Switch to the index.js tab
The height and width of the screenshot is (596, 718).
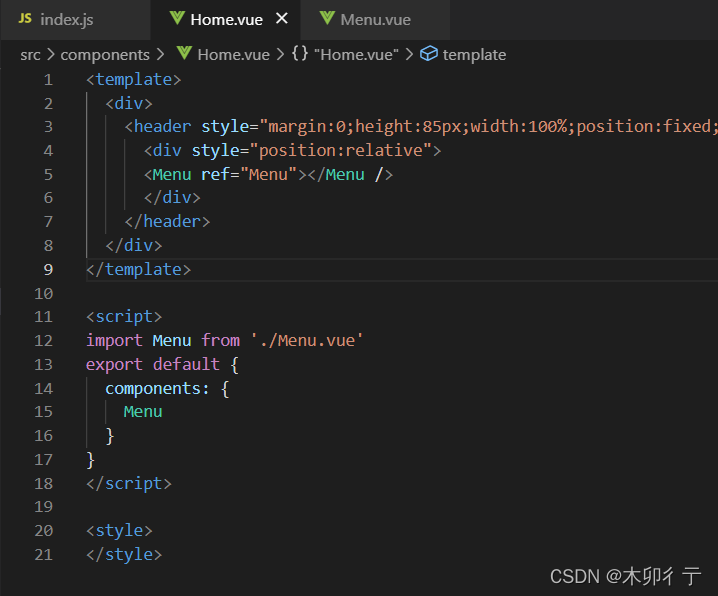coord(66,20)
